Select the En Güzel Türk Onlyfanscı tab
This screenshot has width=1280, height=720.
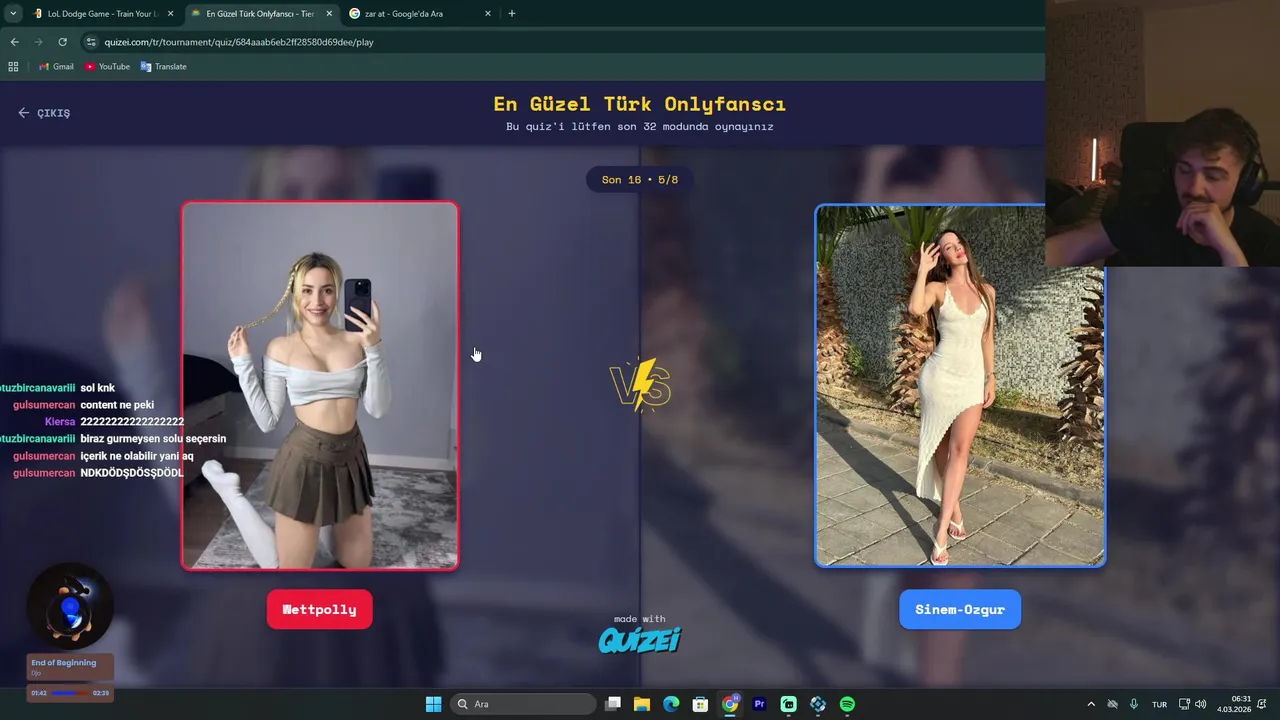259,14
